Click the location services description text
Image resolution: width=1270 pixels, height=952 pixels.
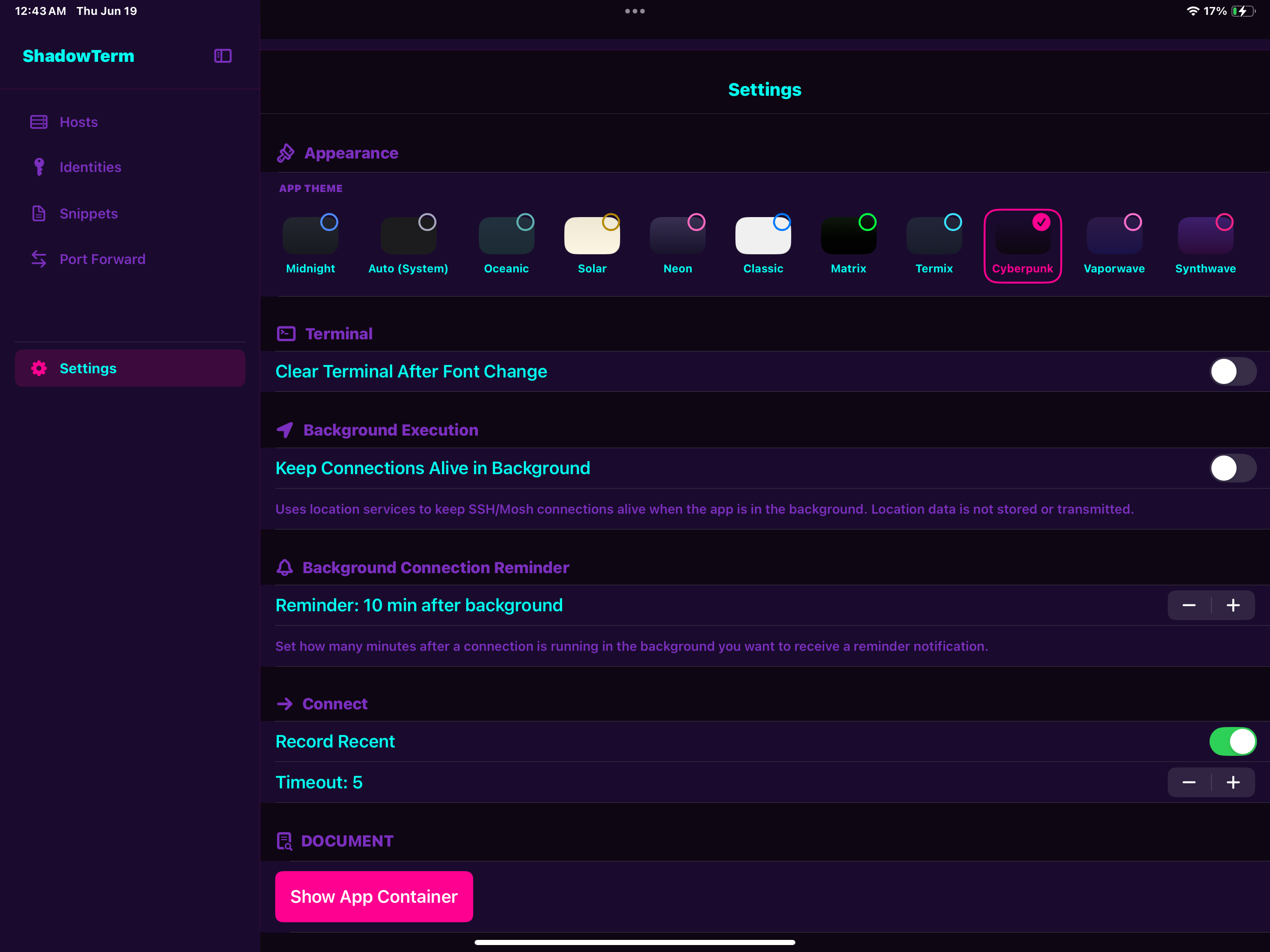(x=704, y=509)
